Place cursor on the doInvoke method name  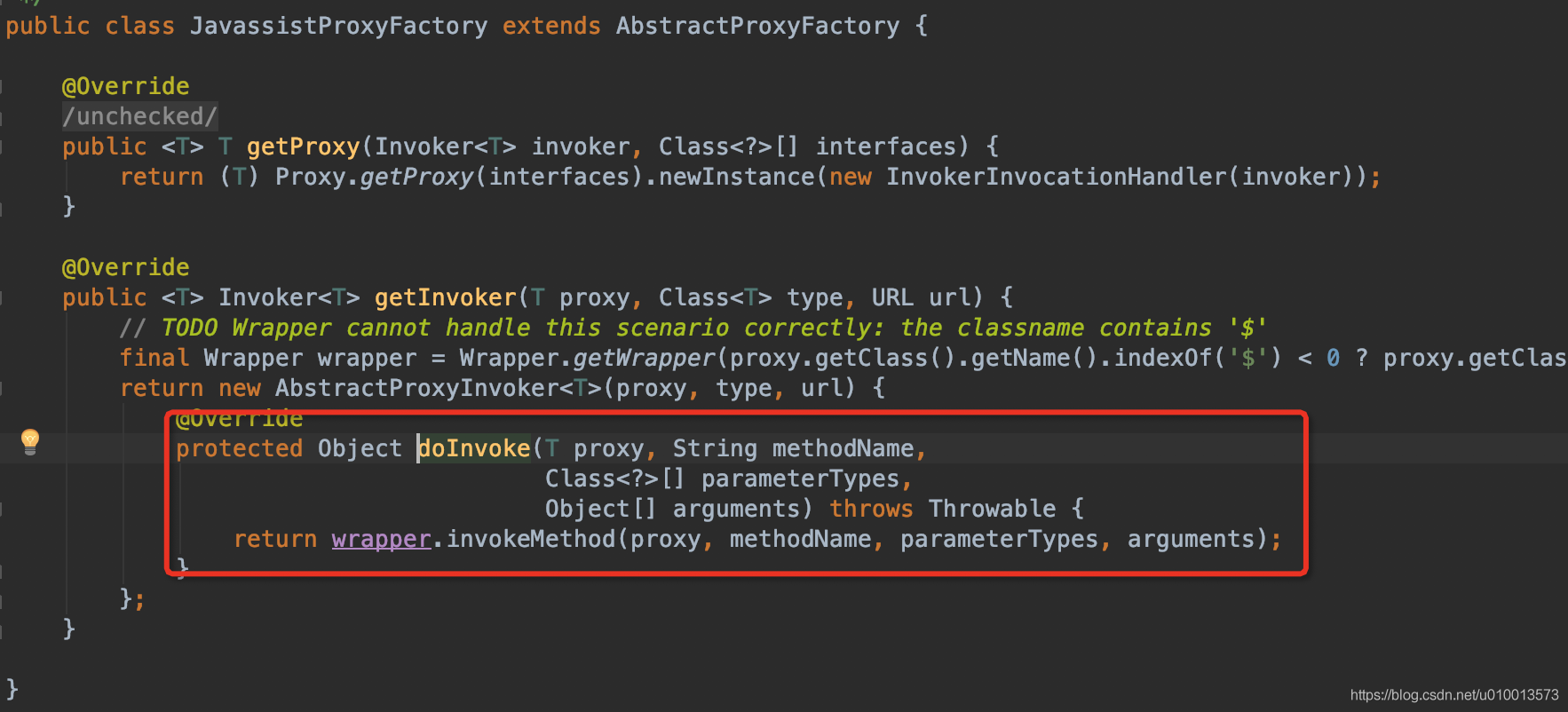[475, 448]
